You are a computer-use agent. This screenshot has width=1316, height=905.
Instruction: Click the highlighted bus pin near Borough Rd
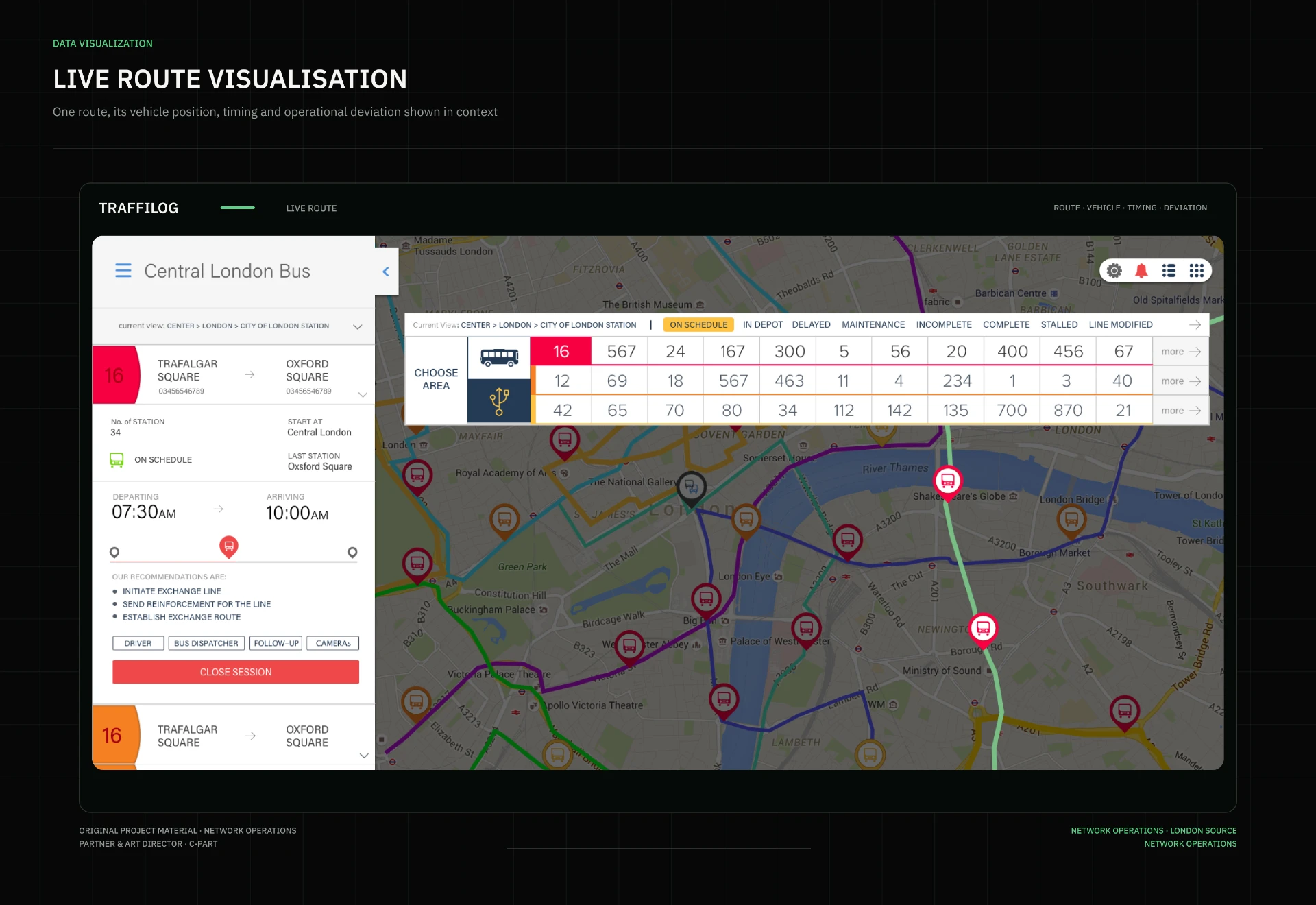coord(983,629)
